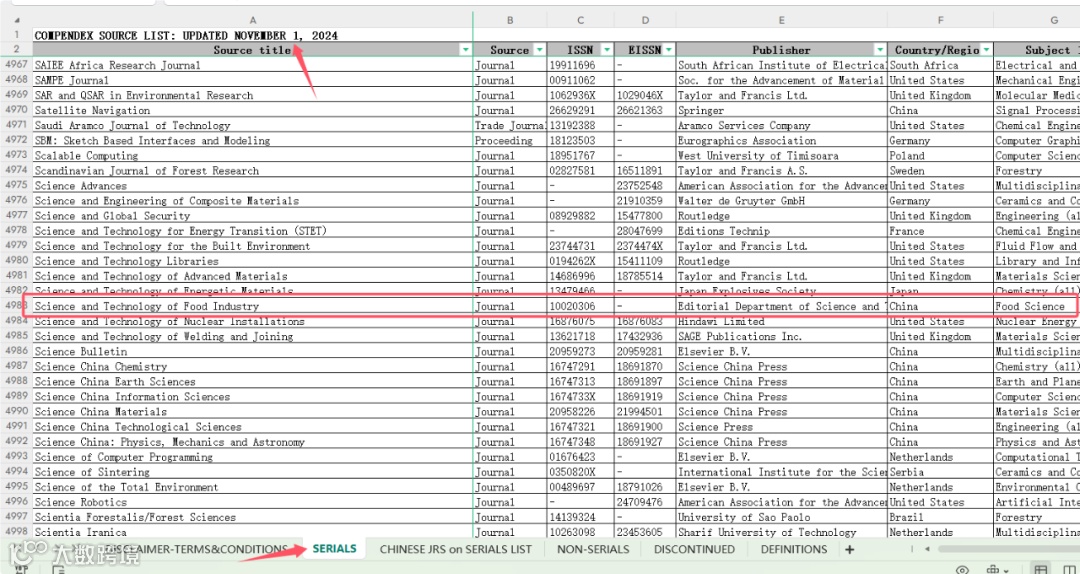Image resolution: width=1080 pixels, height=574 pixels.
Task: Open the Publisher column filter arrow
Action: tap(880, 50)
